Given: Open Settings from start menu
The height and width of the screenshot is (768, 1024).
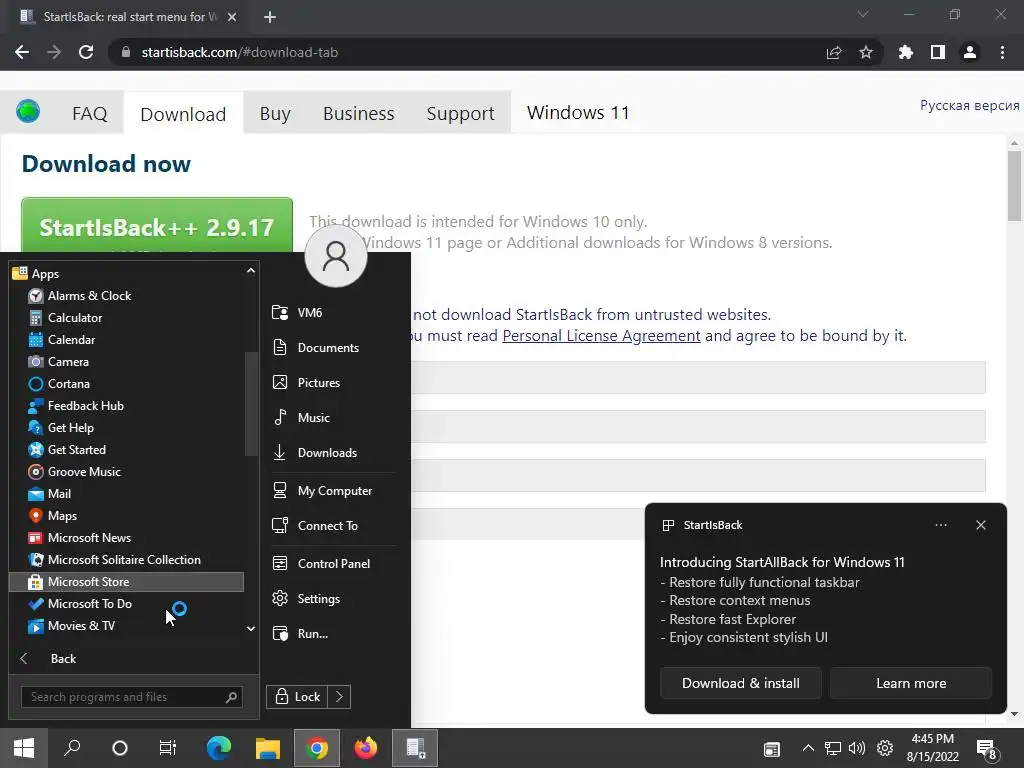Looking at the screenshot, I should tap(306, 599).
